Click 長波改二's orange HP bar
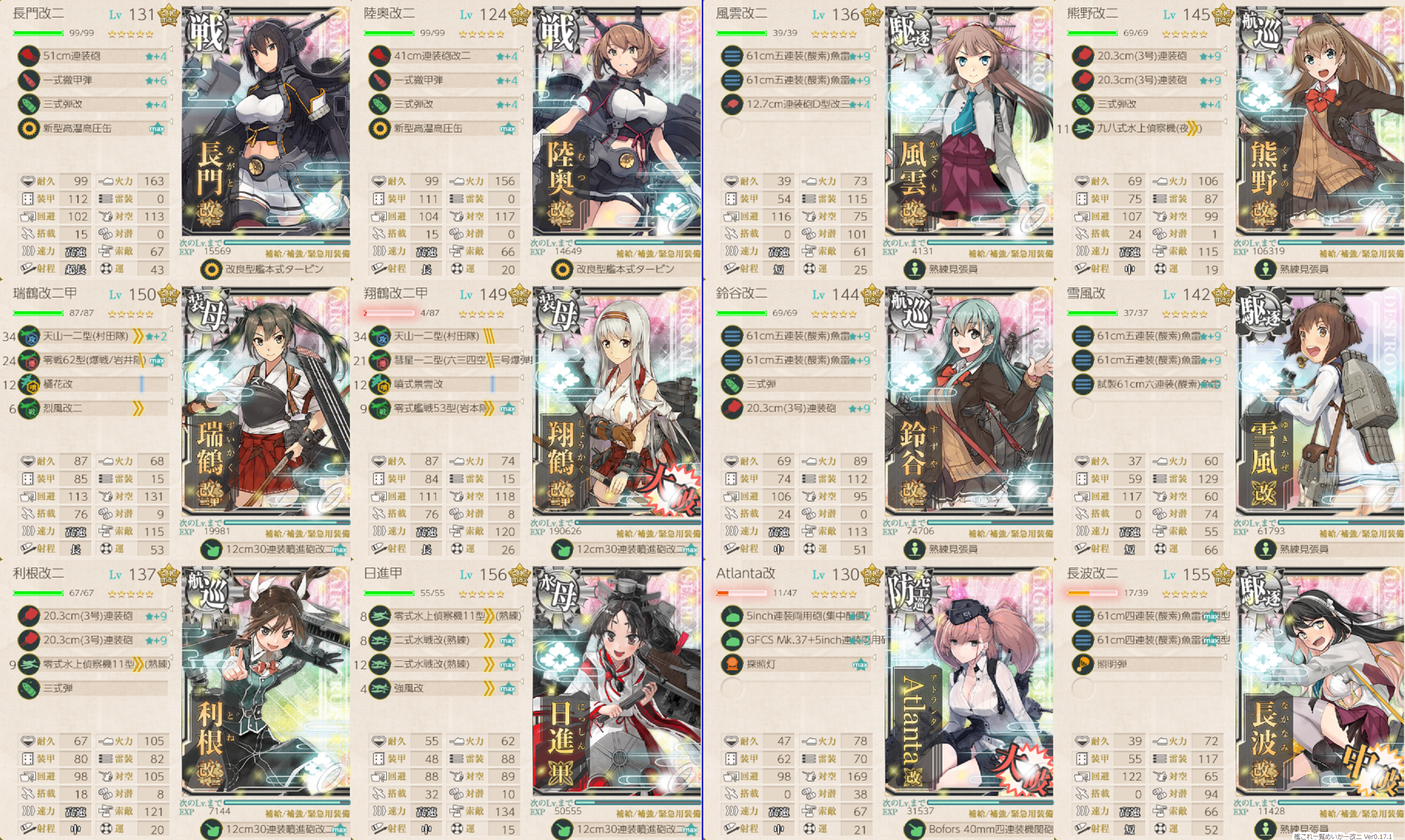This screenshot has width=1405, height=840. 1093,593
